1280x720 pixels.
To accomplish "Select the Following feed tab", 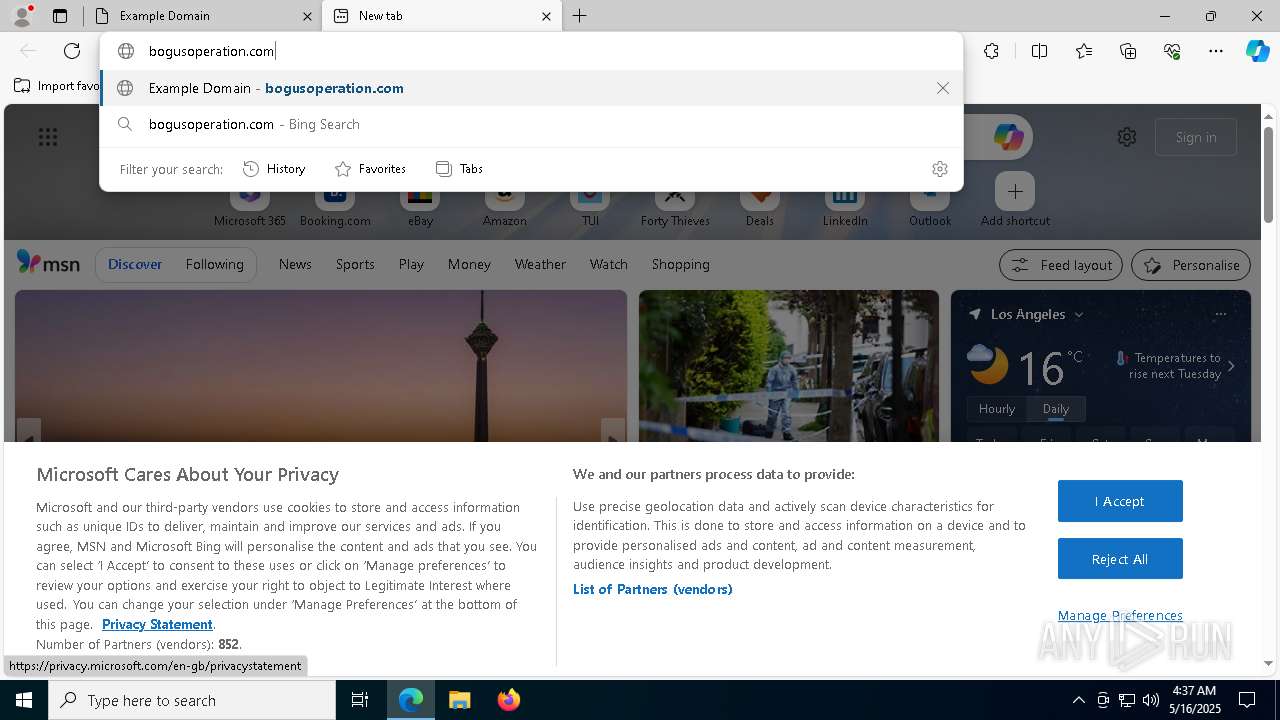I will coord(214,264).
